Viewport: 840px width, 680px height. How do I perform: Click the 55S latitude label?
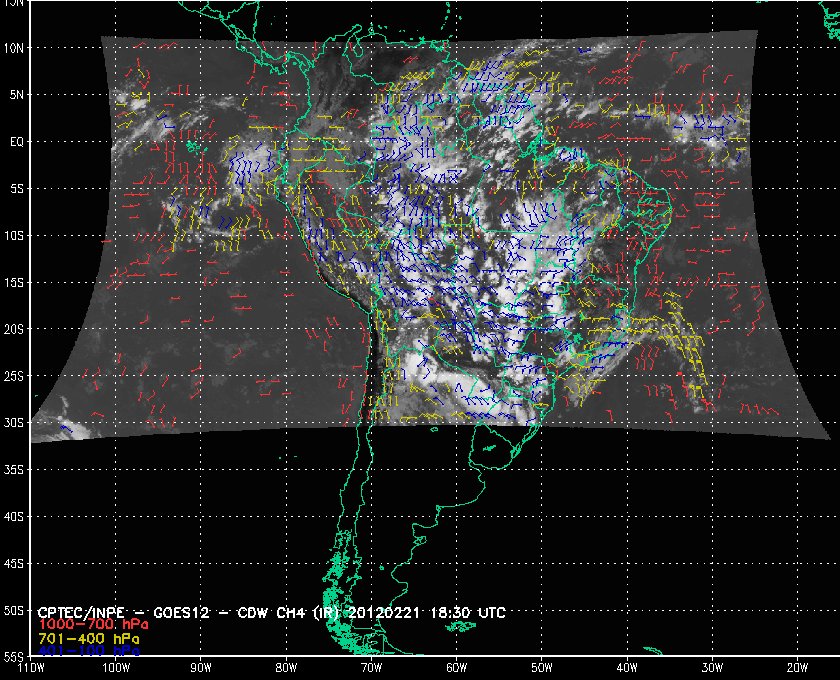(14, 656)
